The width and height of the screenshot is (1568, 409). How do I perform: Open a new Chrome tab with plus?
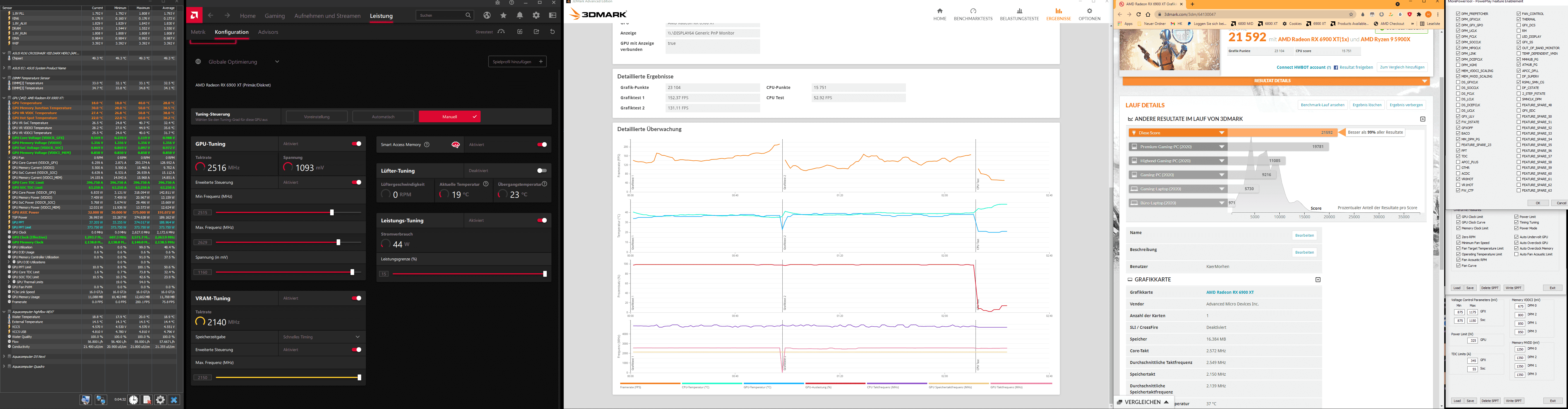click(x=1192, y=4)
